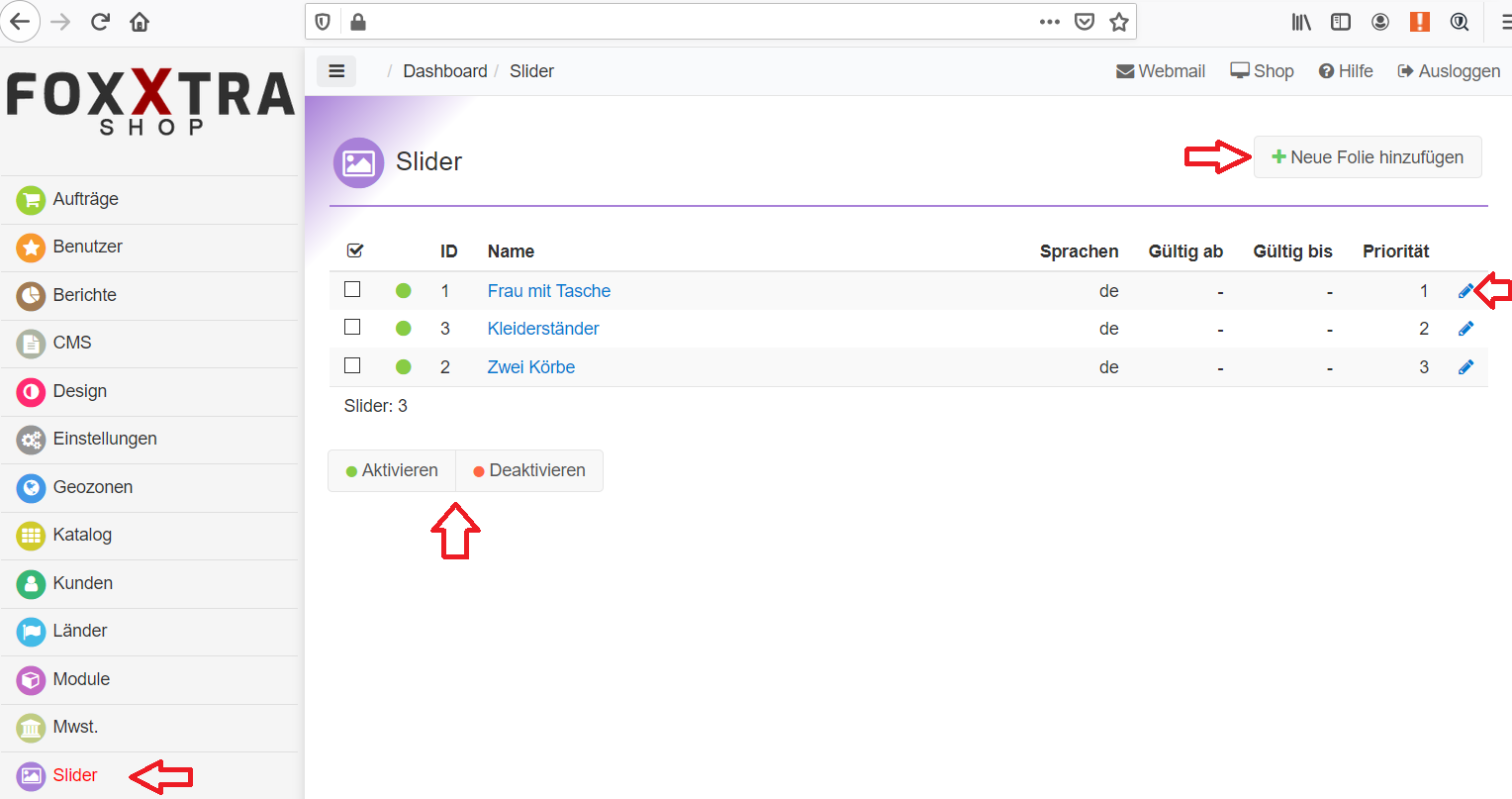
Task: Edit the Zwei Körbe slide via pencil icon
Action: tap(1465, 367)
